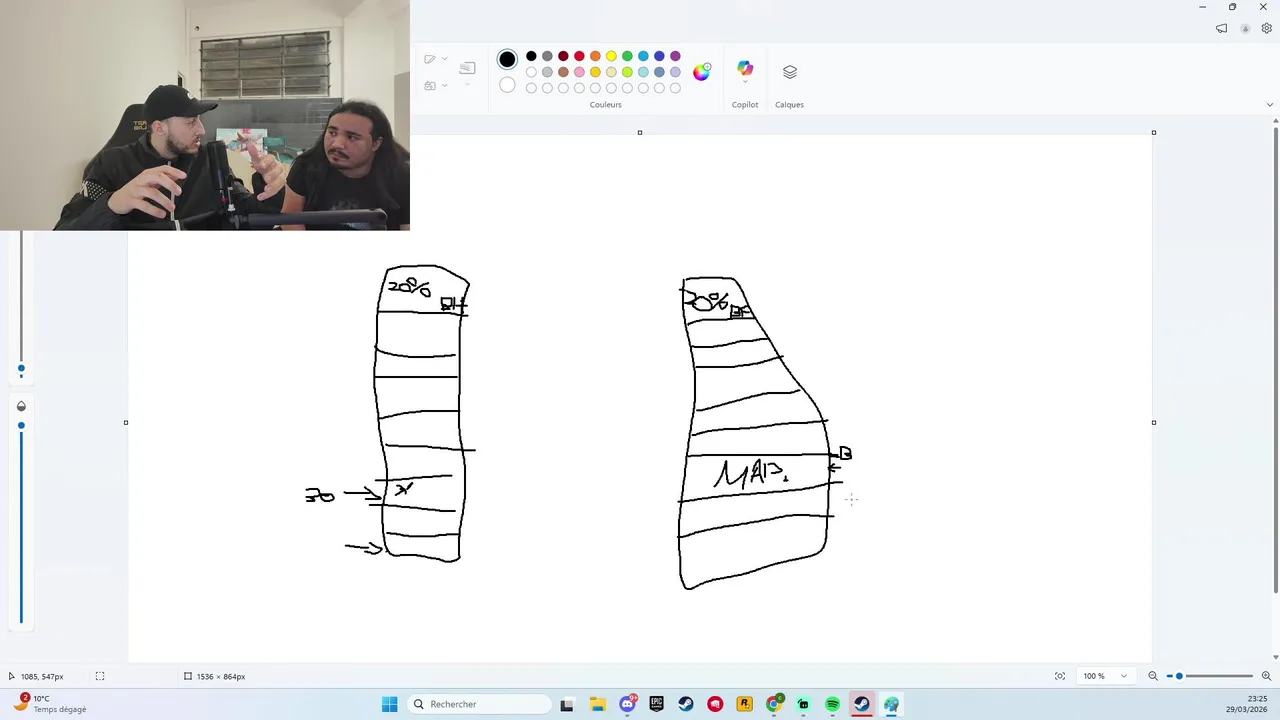
Task: Open the Copilot menu
Action: point(745,71)
